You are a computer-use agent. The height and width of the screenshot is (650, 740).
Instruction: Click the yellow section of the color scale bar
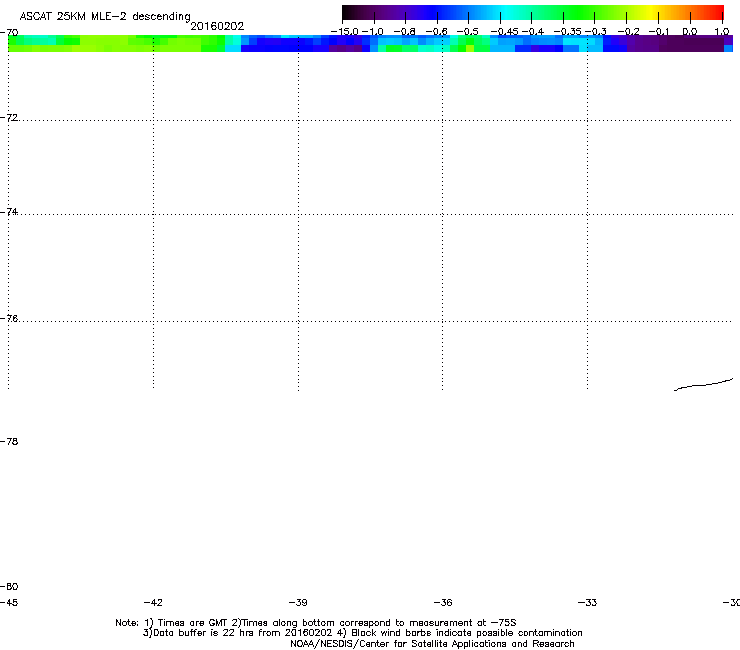click(652, 12)
